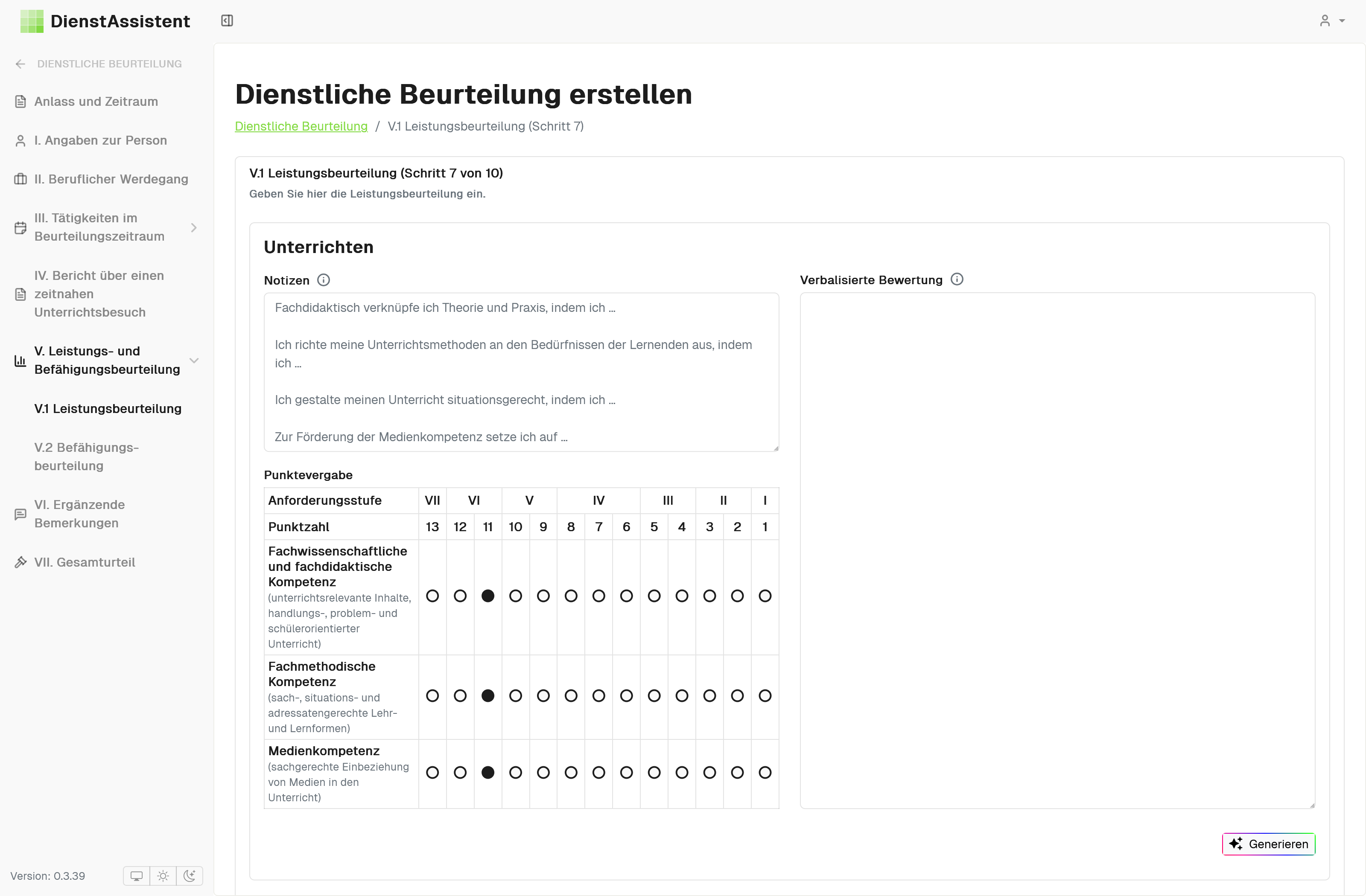Select 13 points for Fachwissenschaftliche Kompetenz
Screen dimensions: 1366x896
pos(432,596)
